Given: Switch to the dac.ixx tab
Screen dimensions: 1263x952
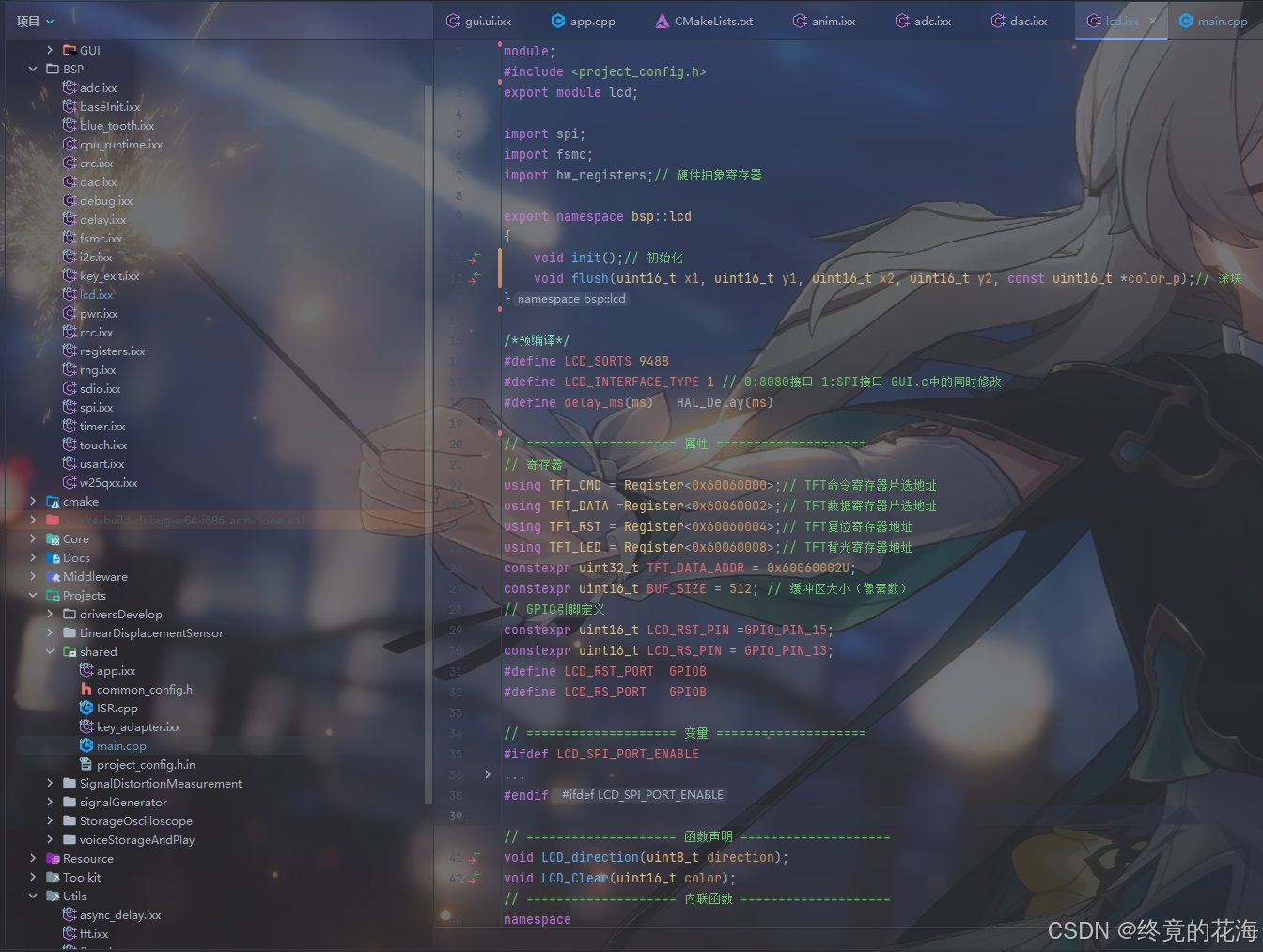Looking at the screenshot, I should (x=1019, y=21).
